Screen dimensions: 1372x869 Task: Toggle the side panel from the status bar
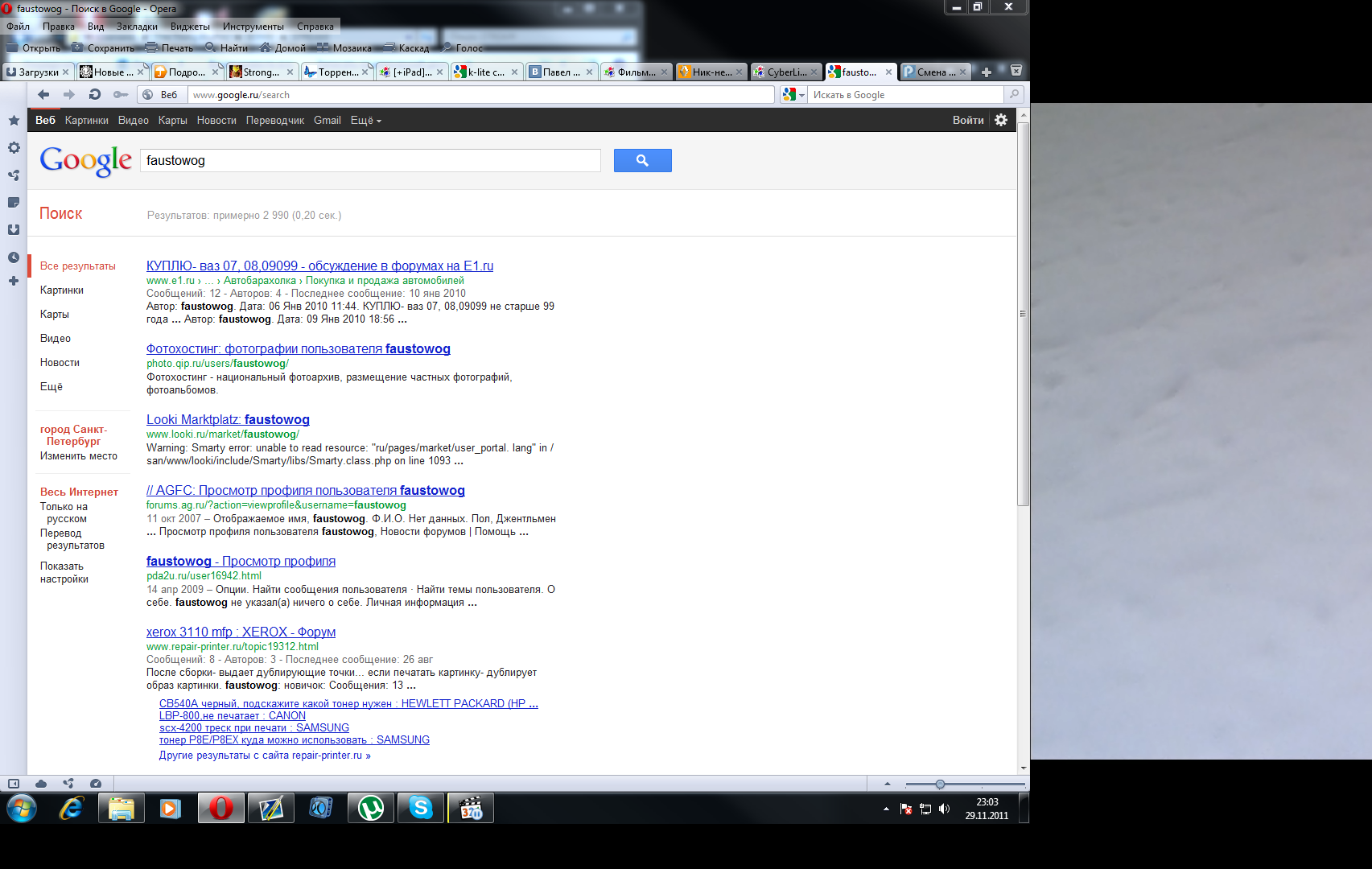click(14, 784)
